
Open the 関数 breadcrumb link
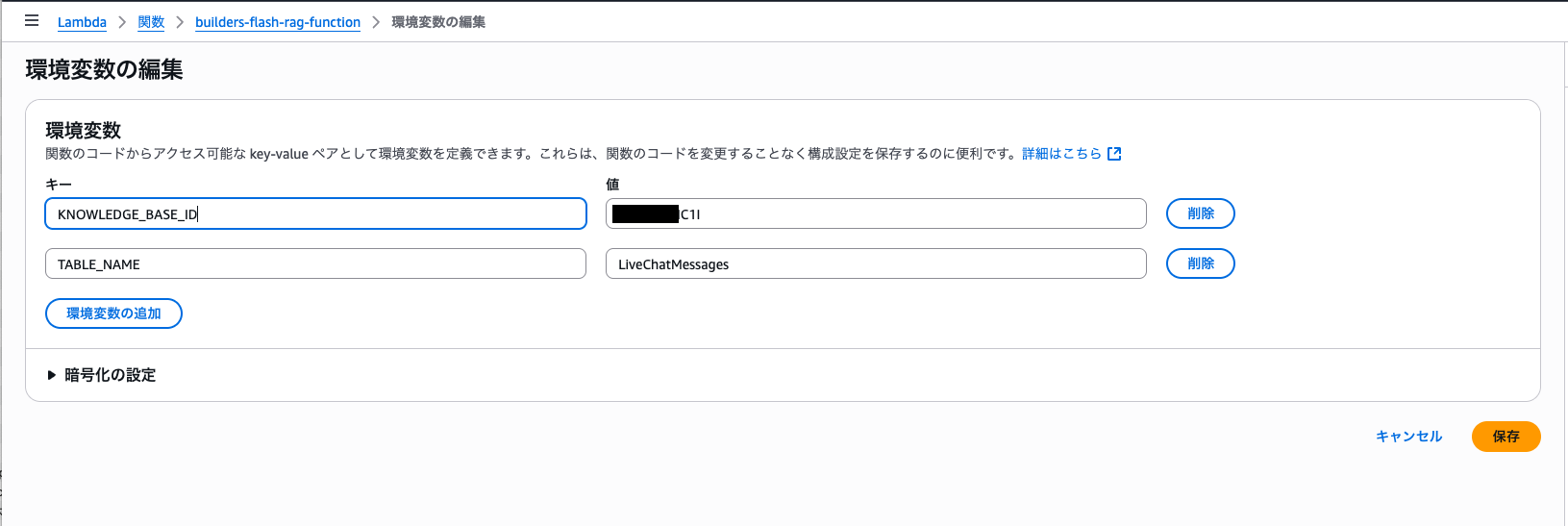click(151, 22)
